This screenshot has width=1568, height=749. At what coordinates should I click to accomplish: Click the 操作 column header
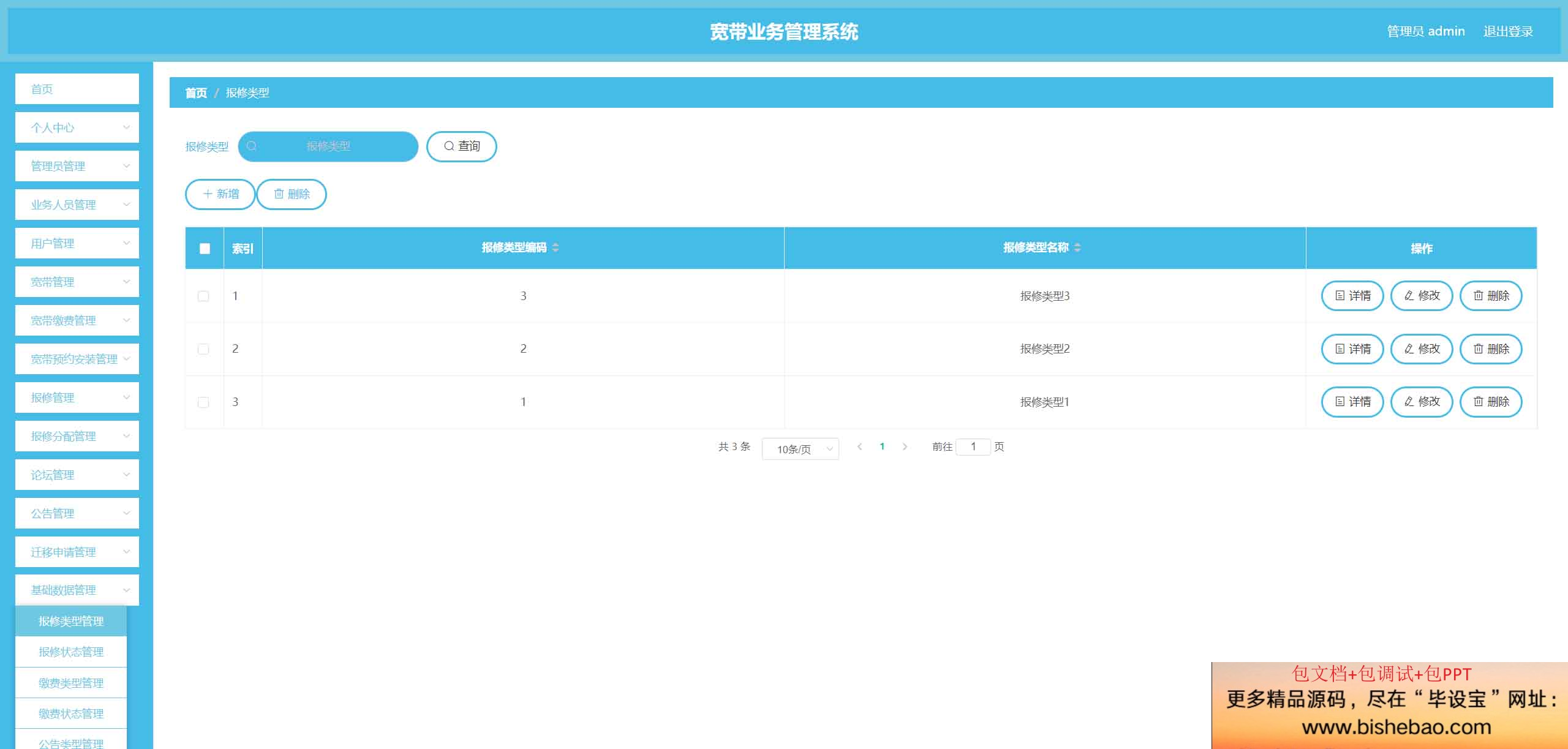point(1422,248)
